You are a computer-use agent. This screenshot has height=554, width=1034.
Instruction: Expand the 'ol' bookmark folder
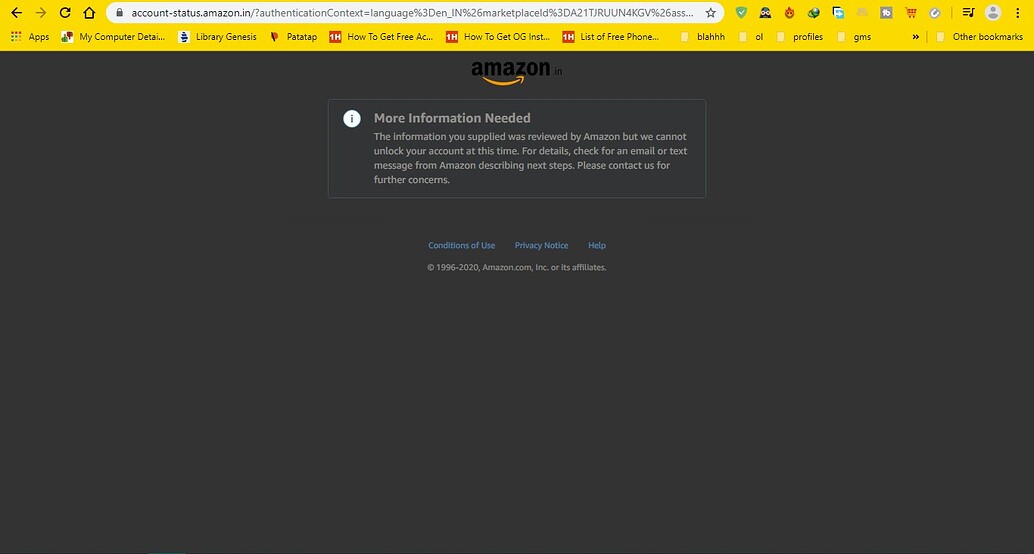click(750, 37)
